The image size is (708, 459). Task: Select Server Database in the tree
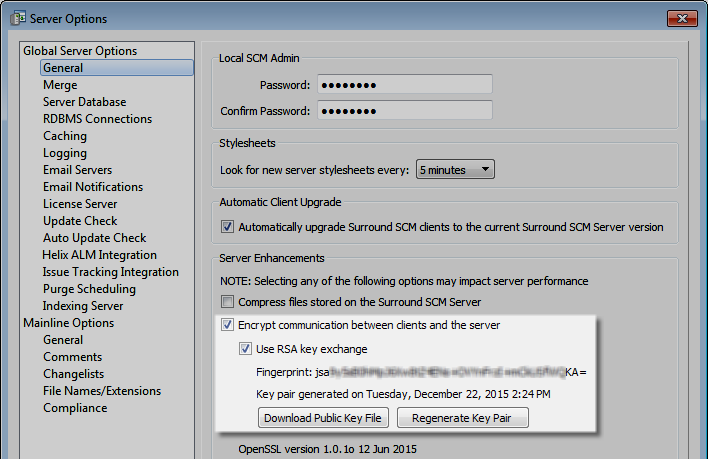(84, 102)
